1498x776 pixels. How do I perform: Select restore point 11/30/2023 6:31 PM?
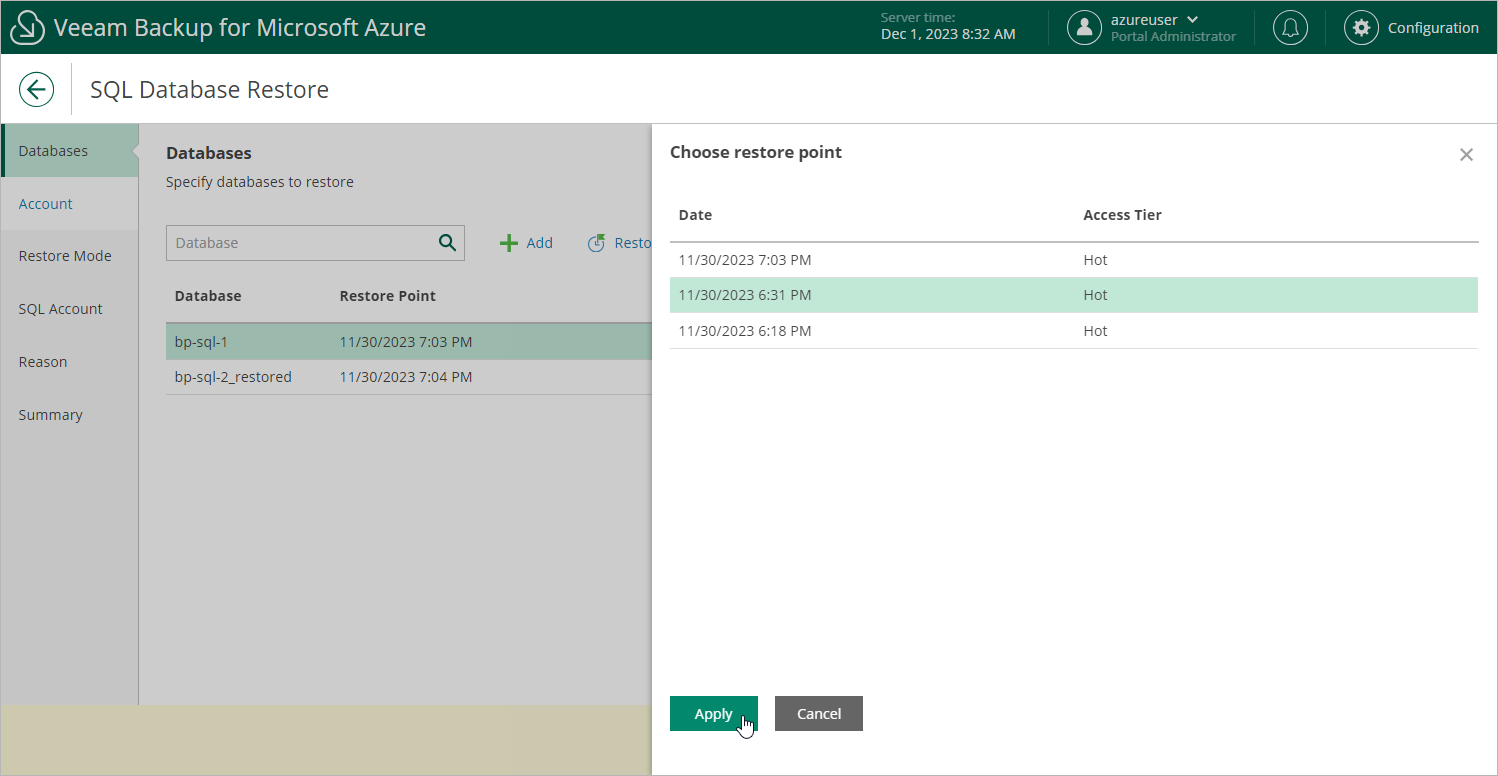click(1073, 295)
